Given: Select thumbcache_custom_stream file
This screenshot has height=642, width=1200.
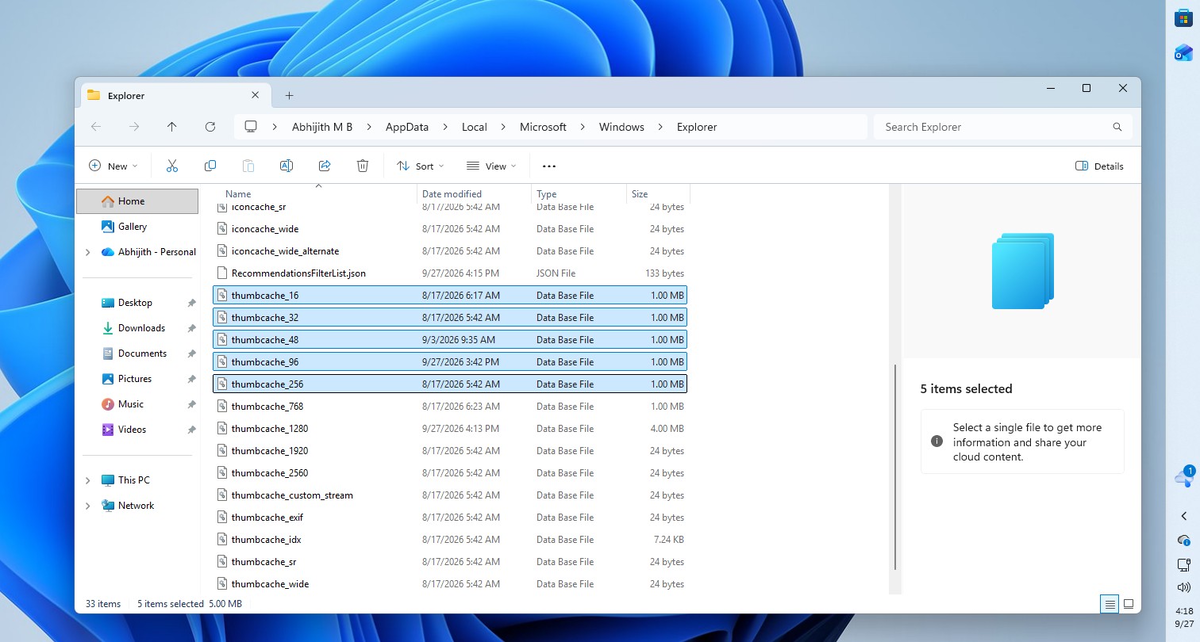Looking at the screenshot, I should pos(451,495).
